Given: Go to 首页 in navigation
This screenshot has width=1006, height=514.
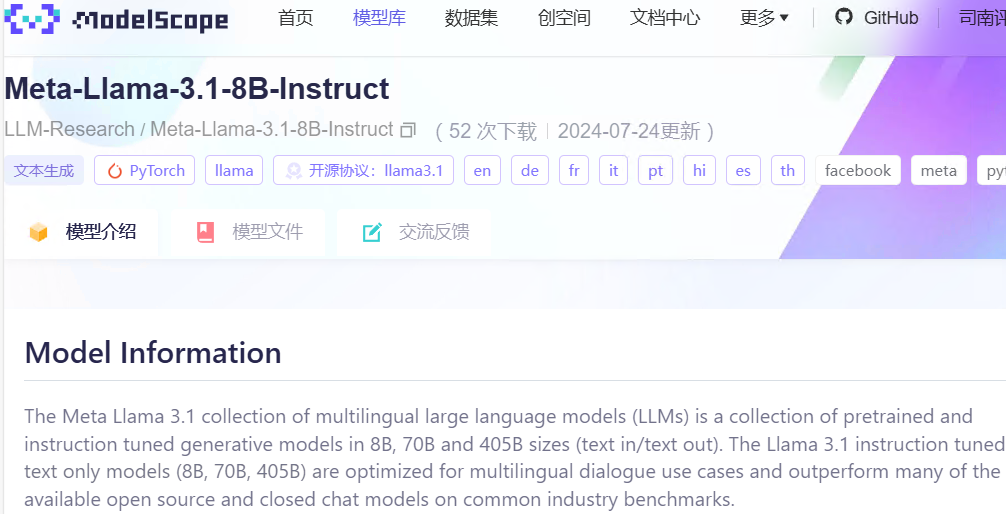Looking at the screenshot, I should click(x=296, y=17).
